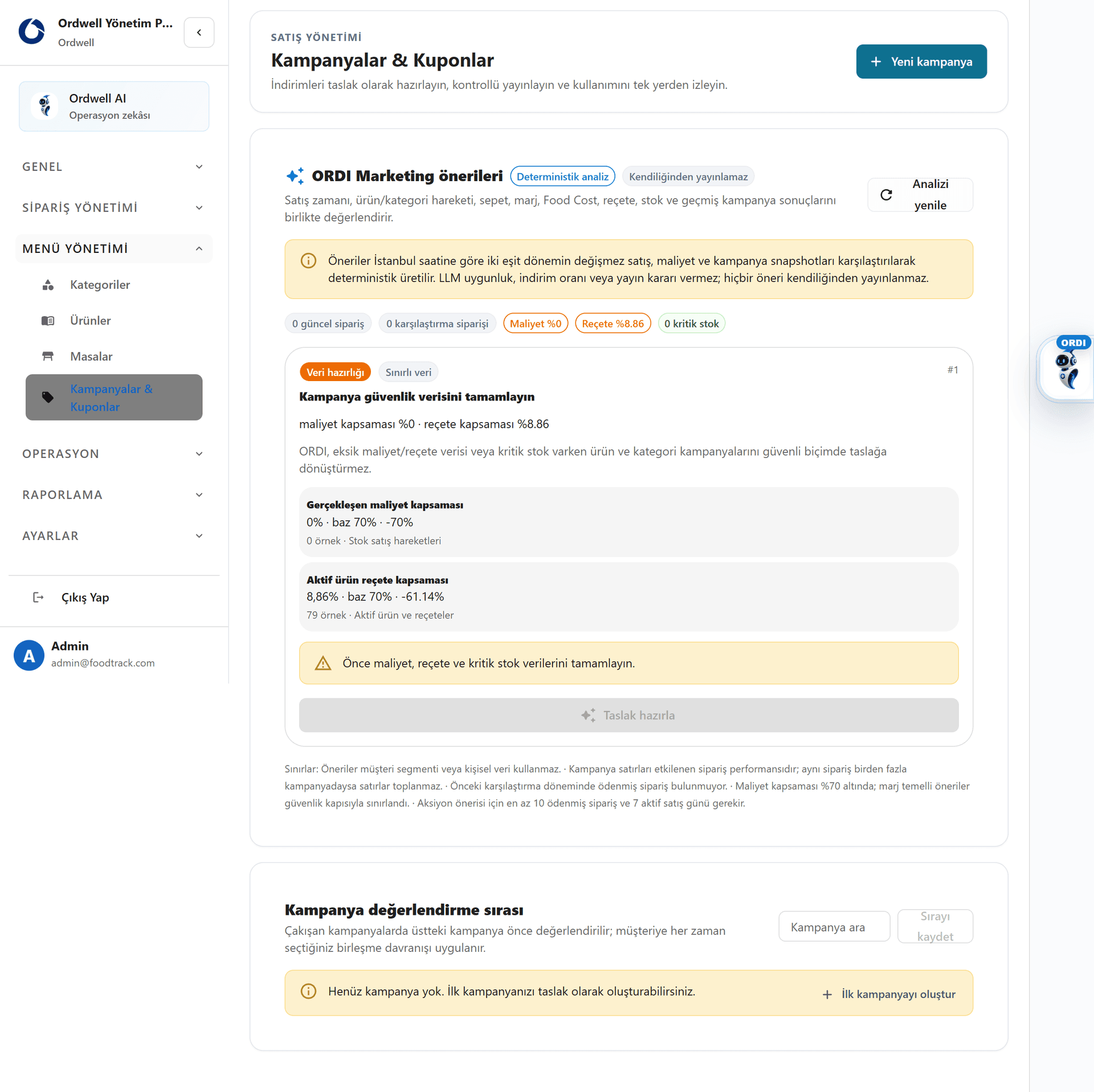Open the floating ORDI assistant widget
This screenshot has height=1092, width=1094.
click(1067, 370)
